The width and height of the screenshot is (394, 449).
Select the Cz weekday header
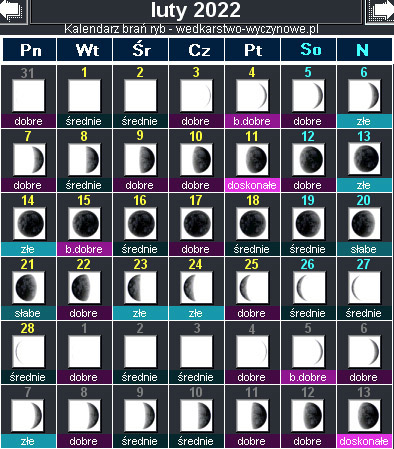pyautogui.click(x=197, y=50)
